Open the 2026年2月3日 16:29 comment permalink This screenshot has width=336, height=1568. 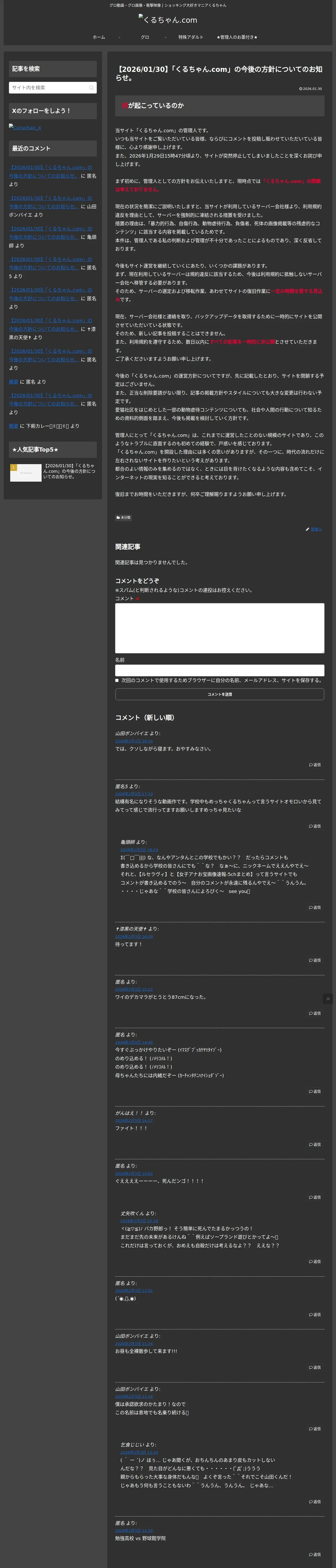click(134, 937)
